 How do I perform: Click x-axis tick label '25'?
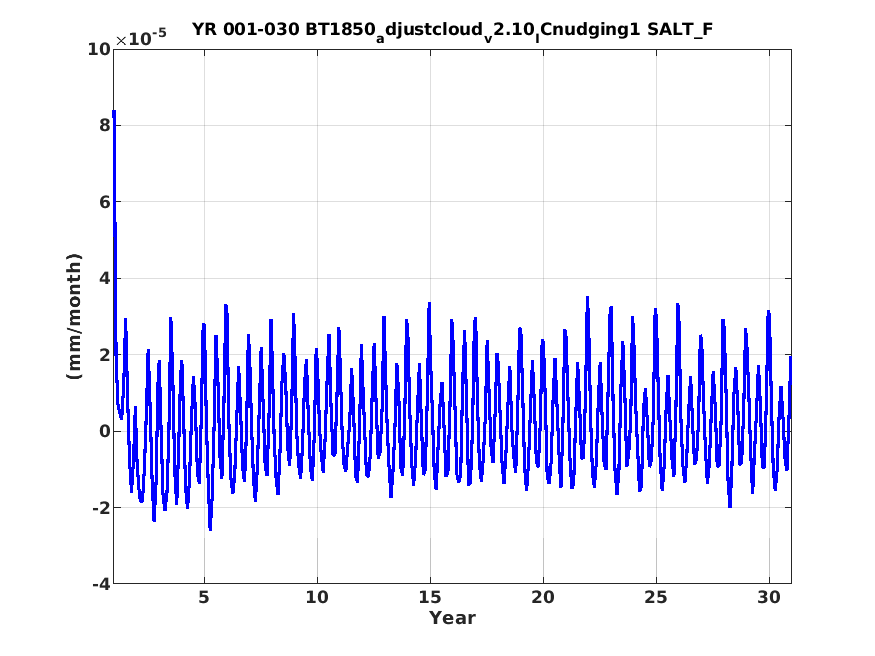tap(656, 597)
